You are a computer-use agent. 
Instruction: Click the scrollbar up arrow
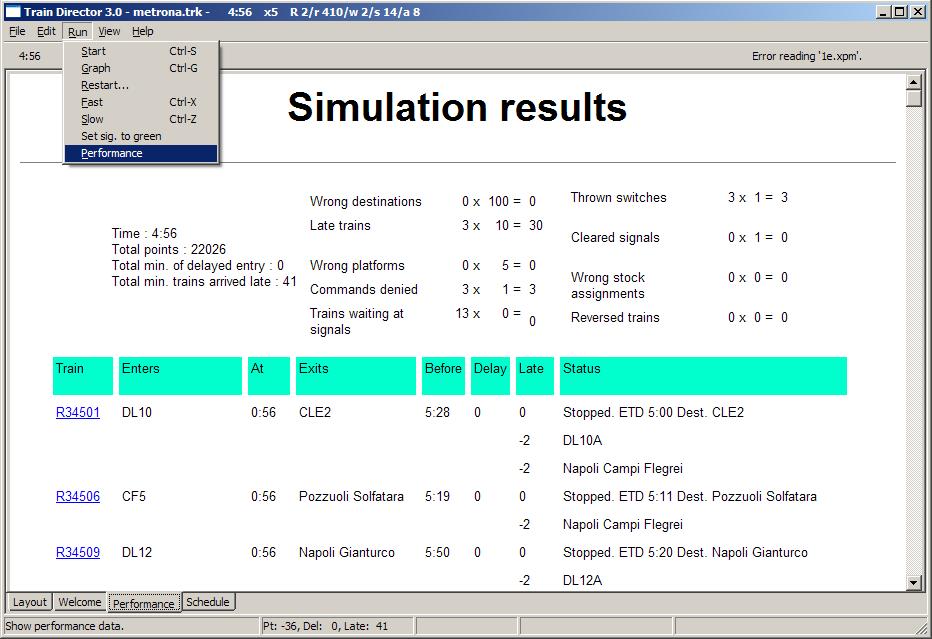tap(913, 82)
